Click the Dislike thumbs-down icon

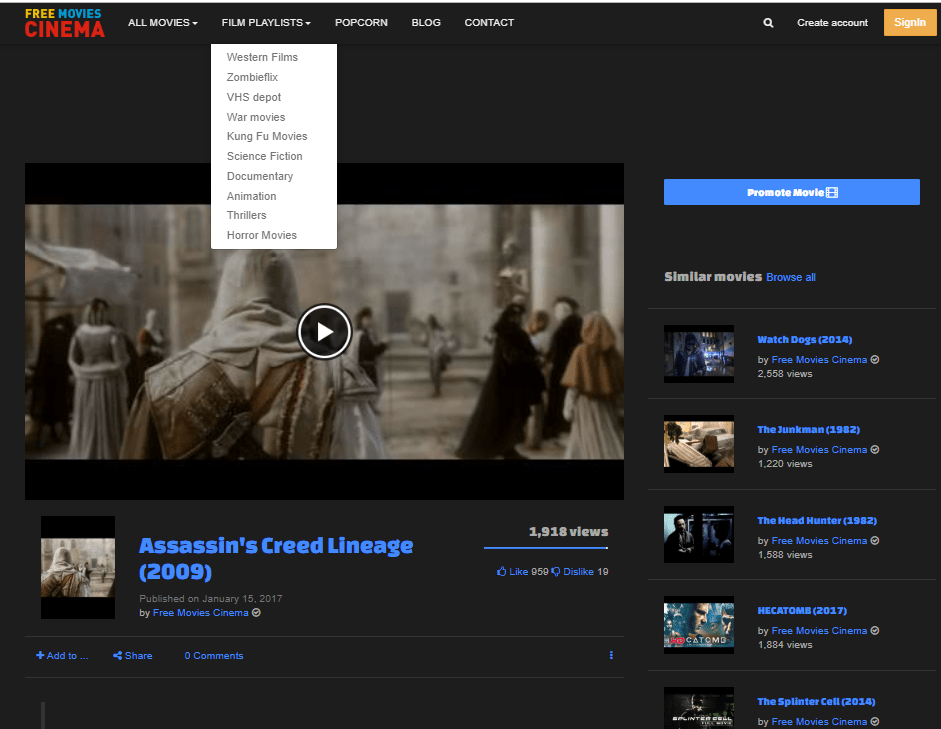556,572
